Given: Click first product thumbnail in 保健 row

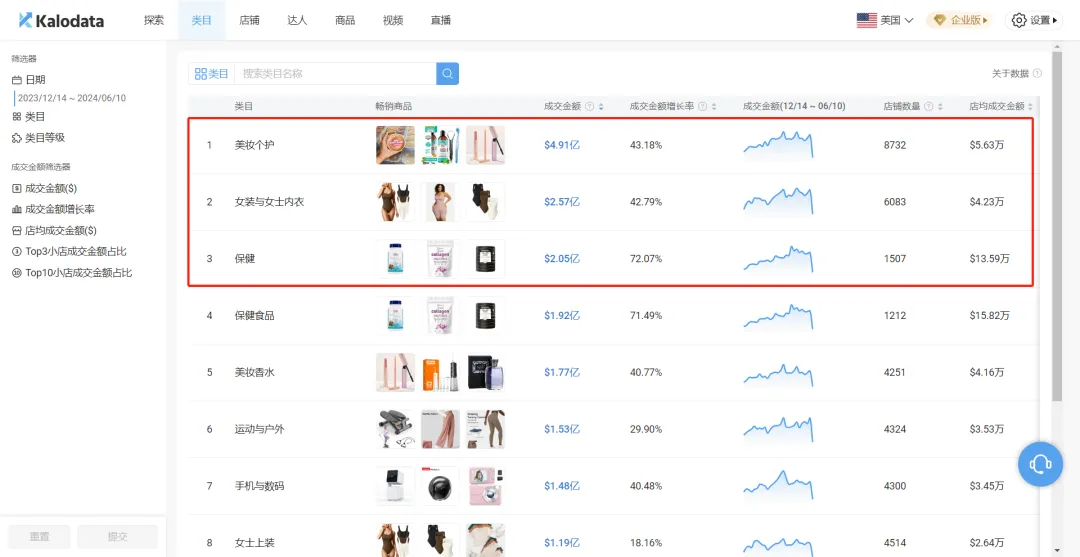Looking at the screenshot, I should [x=394, y=258].
